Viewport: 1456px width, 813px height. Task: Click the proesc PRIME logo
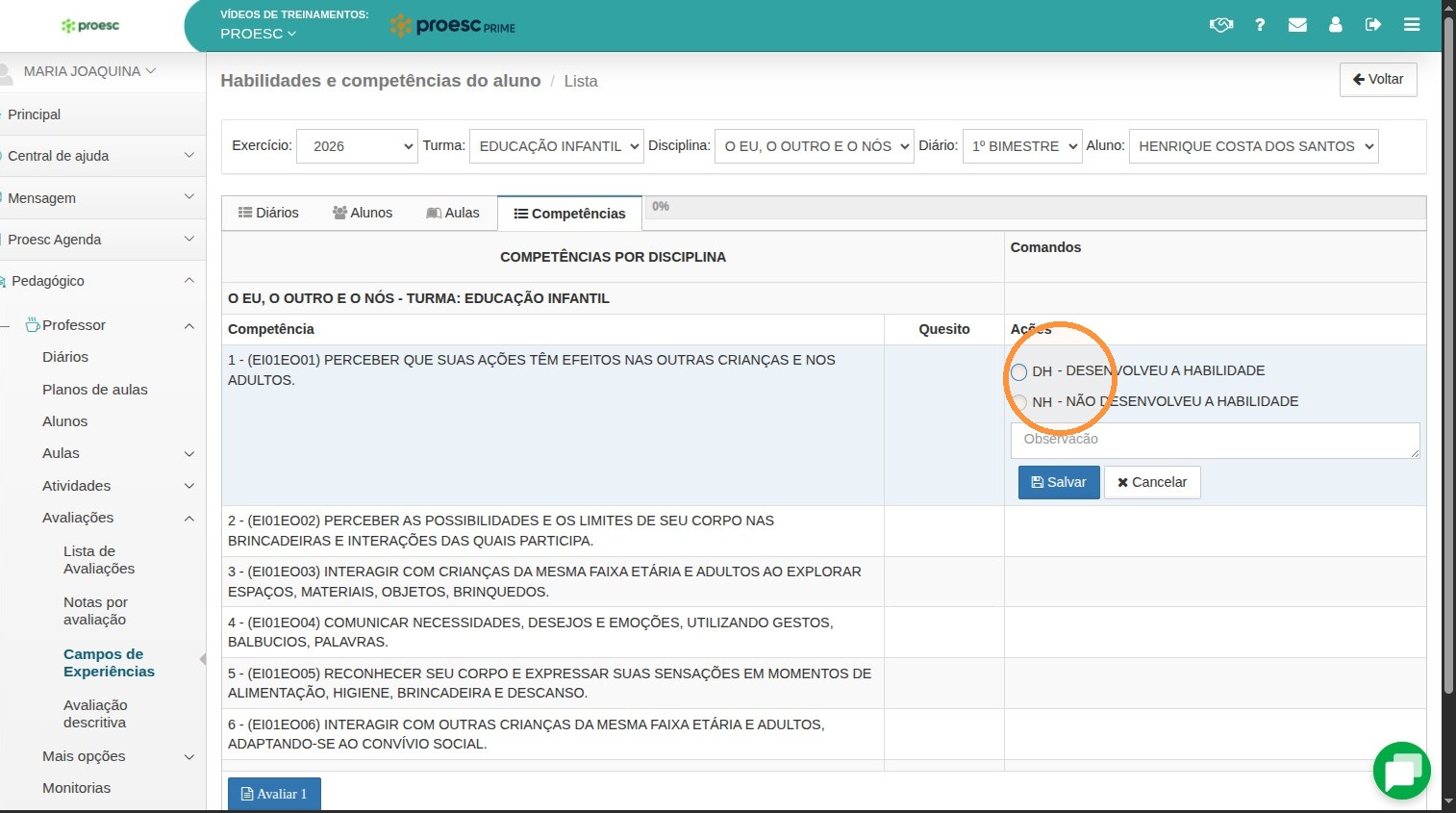[x=453, y=26]
